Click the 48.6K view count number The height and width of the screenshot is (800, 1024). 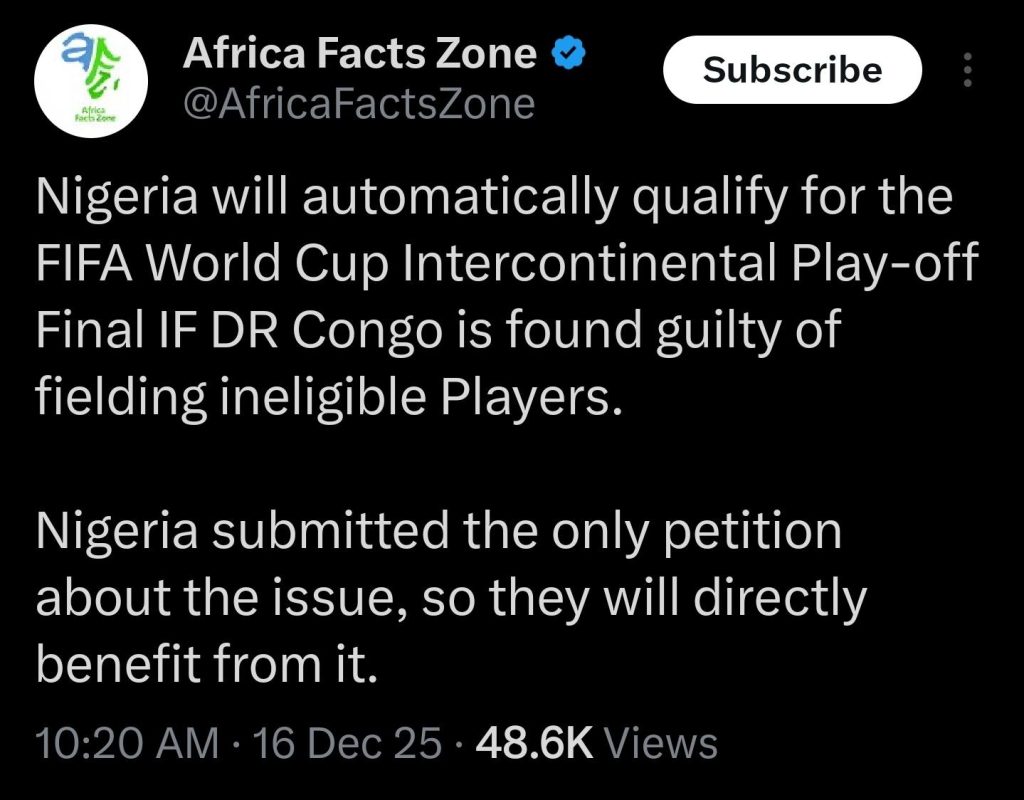[536, 742]
